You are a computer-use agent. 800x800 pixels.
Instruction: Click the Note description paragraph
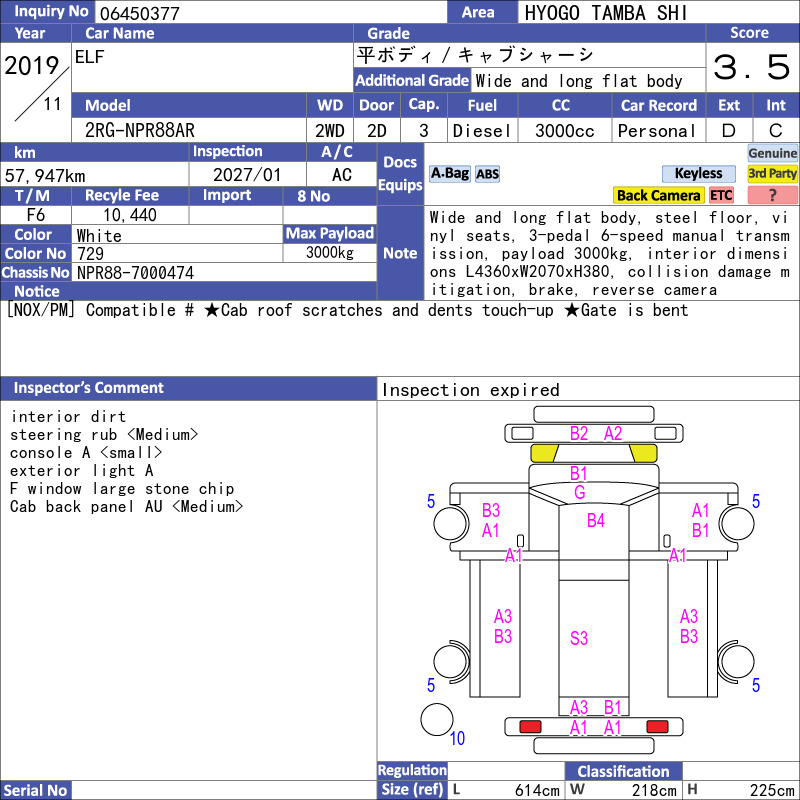click(610, 254)
